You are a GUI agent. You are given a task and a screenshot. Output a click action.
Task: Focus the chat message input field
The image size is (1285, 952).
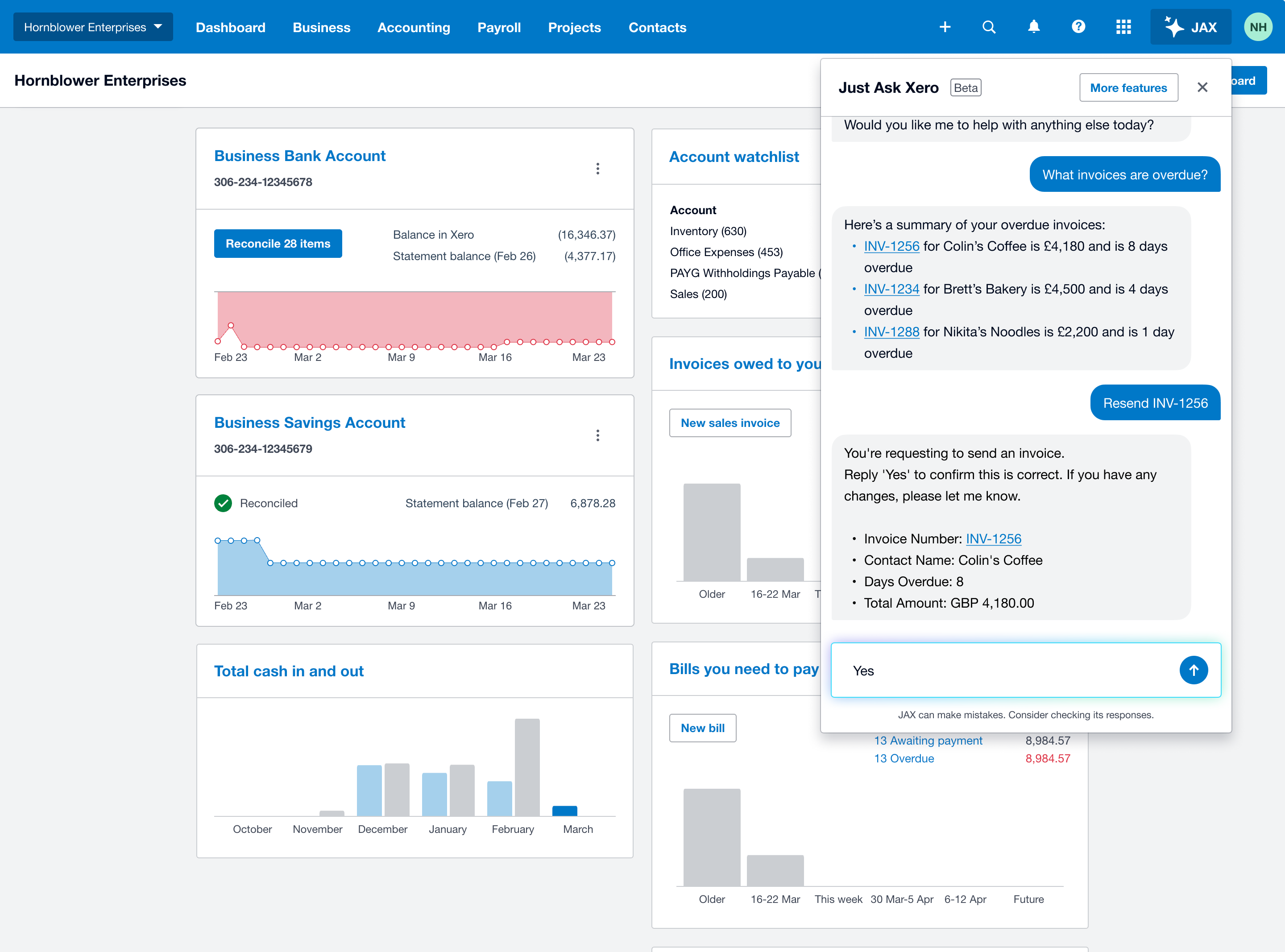pyautogui.click(x=1008, y=670)
